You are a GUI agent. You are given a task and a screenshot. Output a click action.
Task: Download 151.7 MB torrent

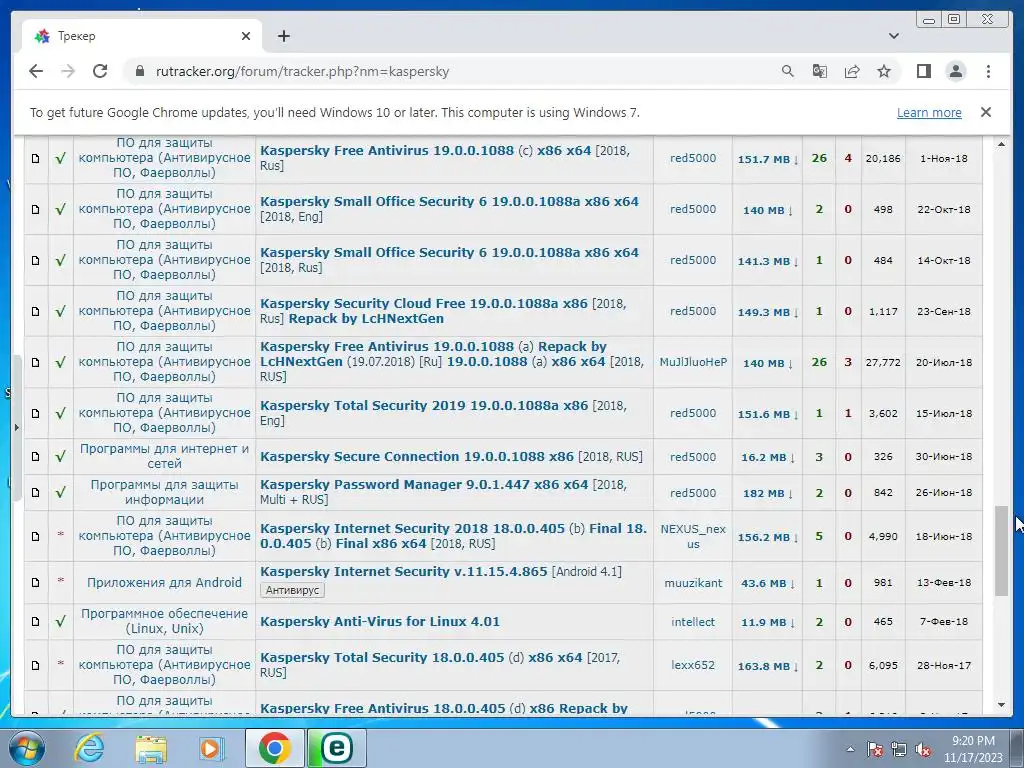pos(767,159)
